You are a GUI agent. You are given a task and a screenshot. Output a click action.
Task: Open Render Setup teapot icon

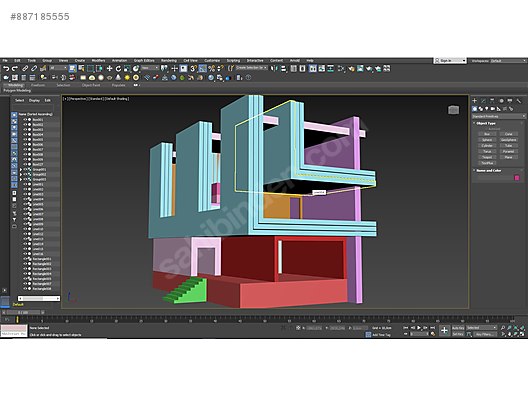click(351, 69)
